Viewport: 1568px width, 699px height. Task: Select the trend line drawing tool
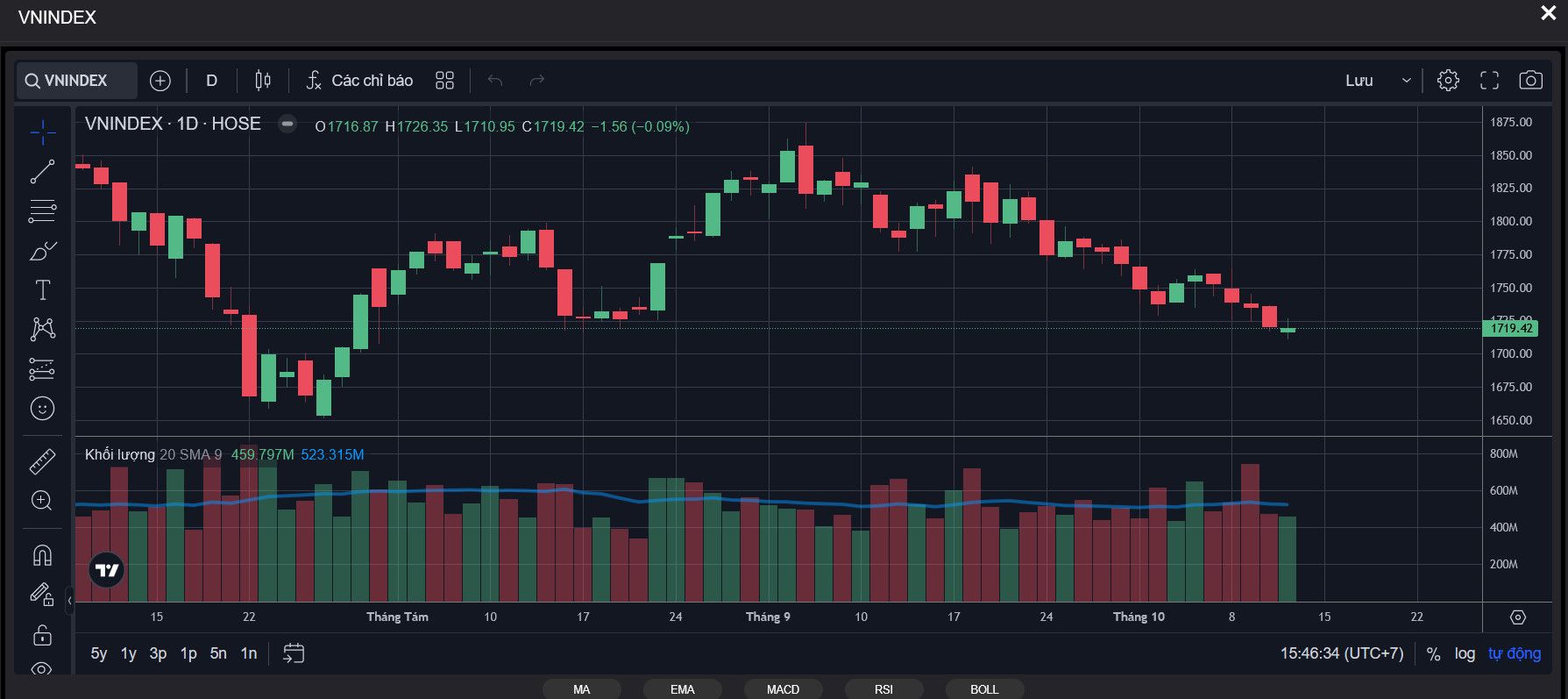point(42,172)
